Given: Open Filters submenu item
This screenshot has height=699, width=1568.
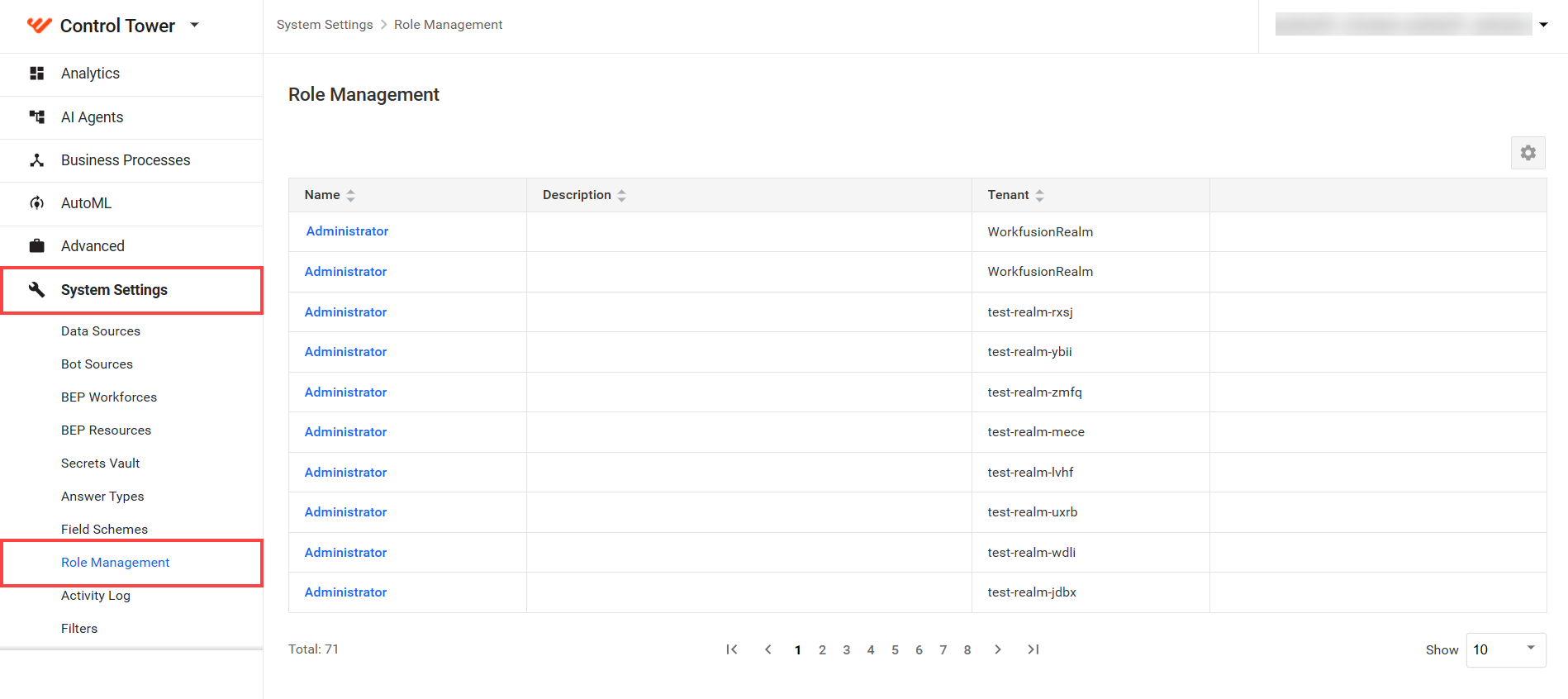Looking at the screenshot, I should point(79,629).
